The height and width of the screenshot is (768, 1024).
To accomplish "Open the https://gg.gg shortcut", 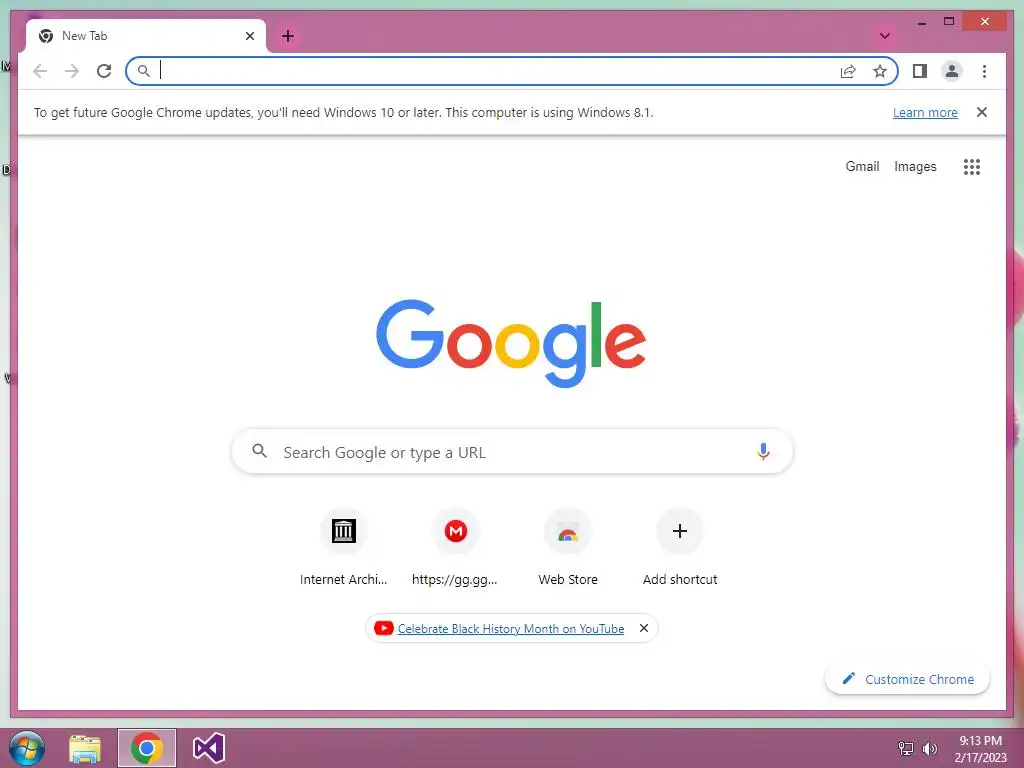I will 455,547.
